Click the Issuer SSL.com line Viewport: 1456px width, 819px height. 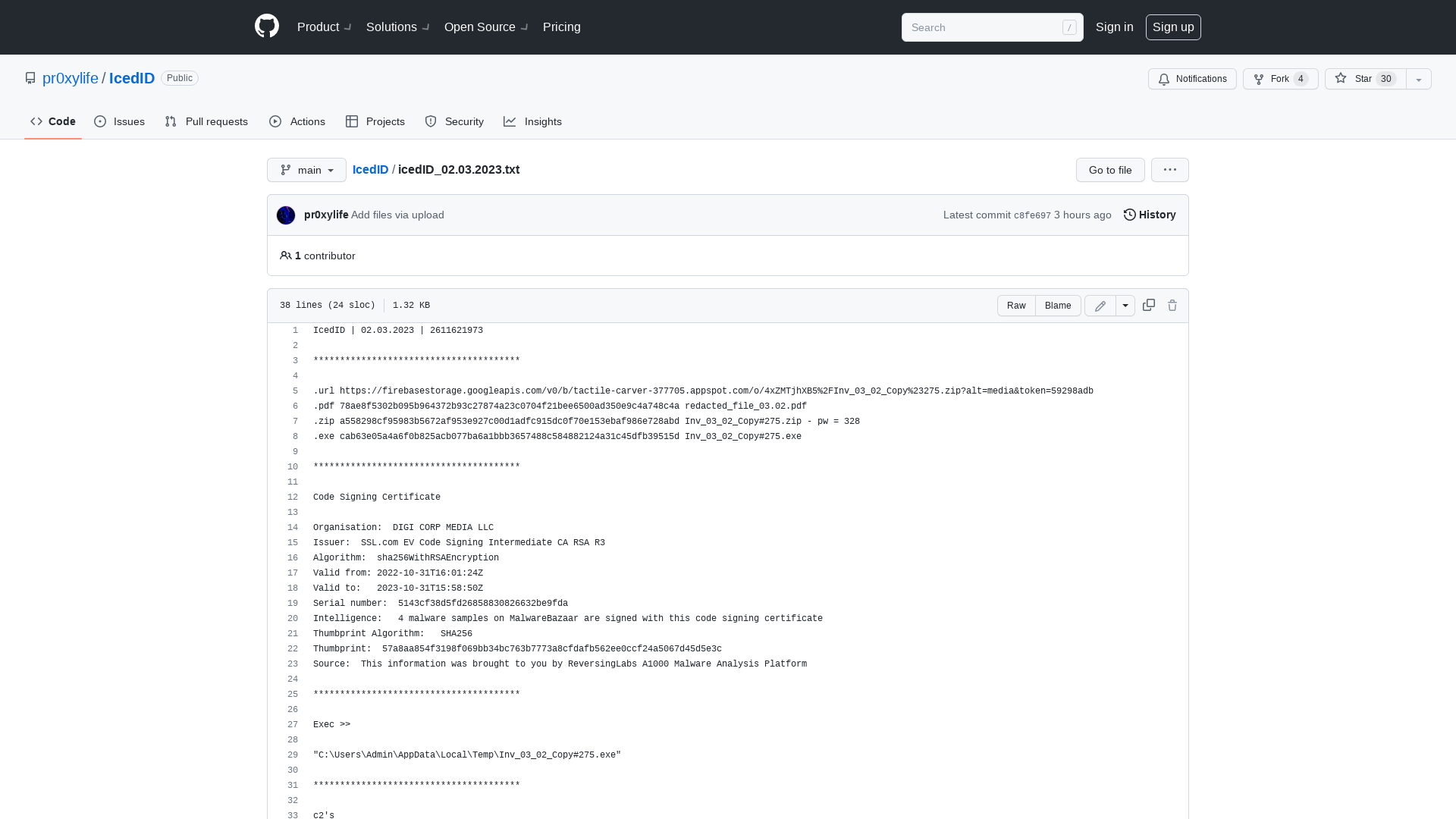pyautogui.click(x=459, y=543)
